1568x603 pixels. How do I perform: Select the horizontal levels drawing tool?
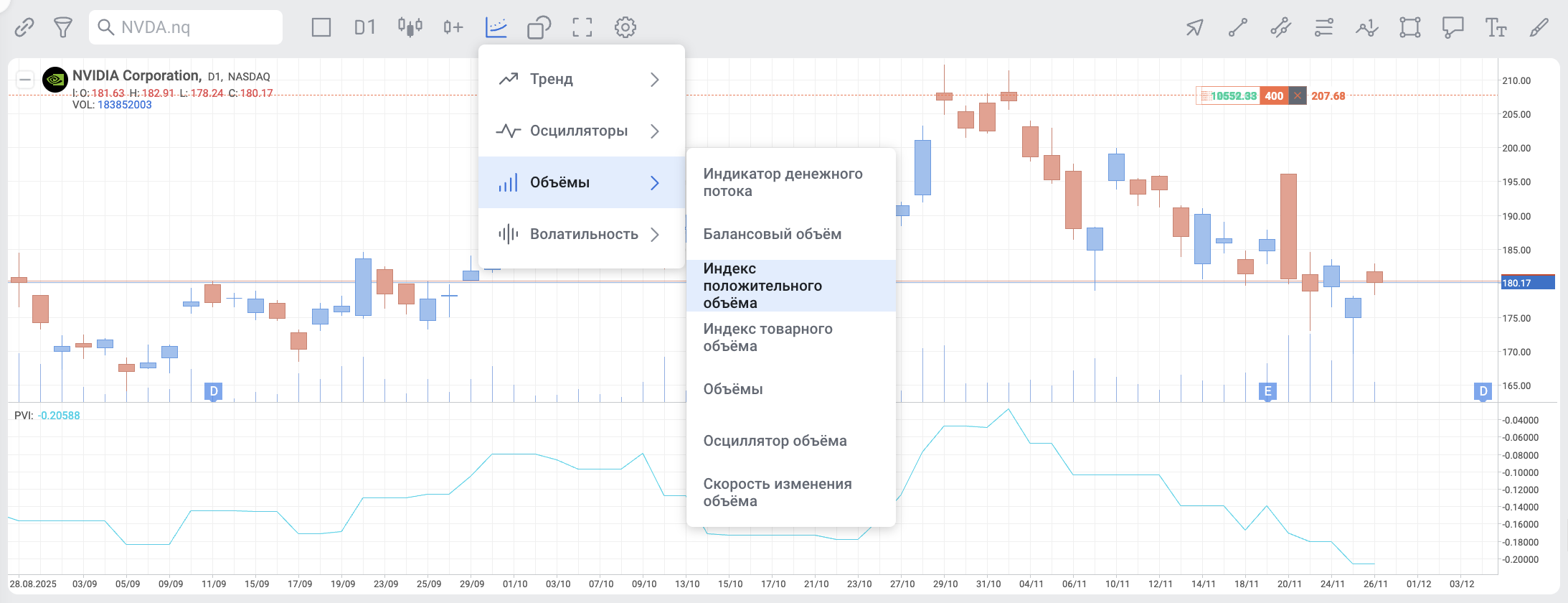pos(1323,27)
